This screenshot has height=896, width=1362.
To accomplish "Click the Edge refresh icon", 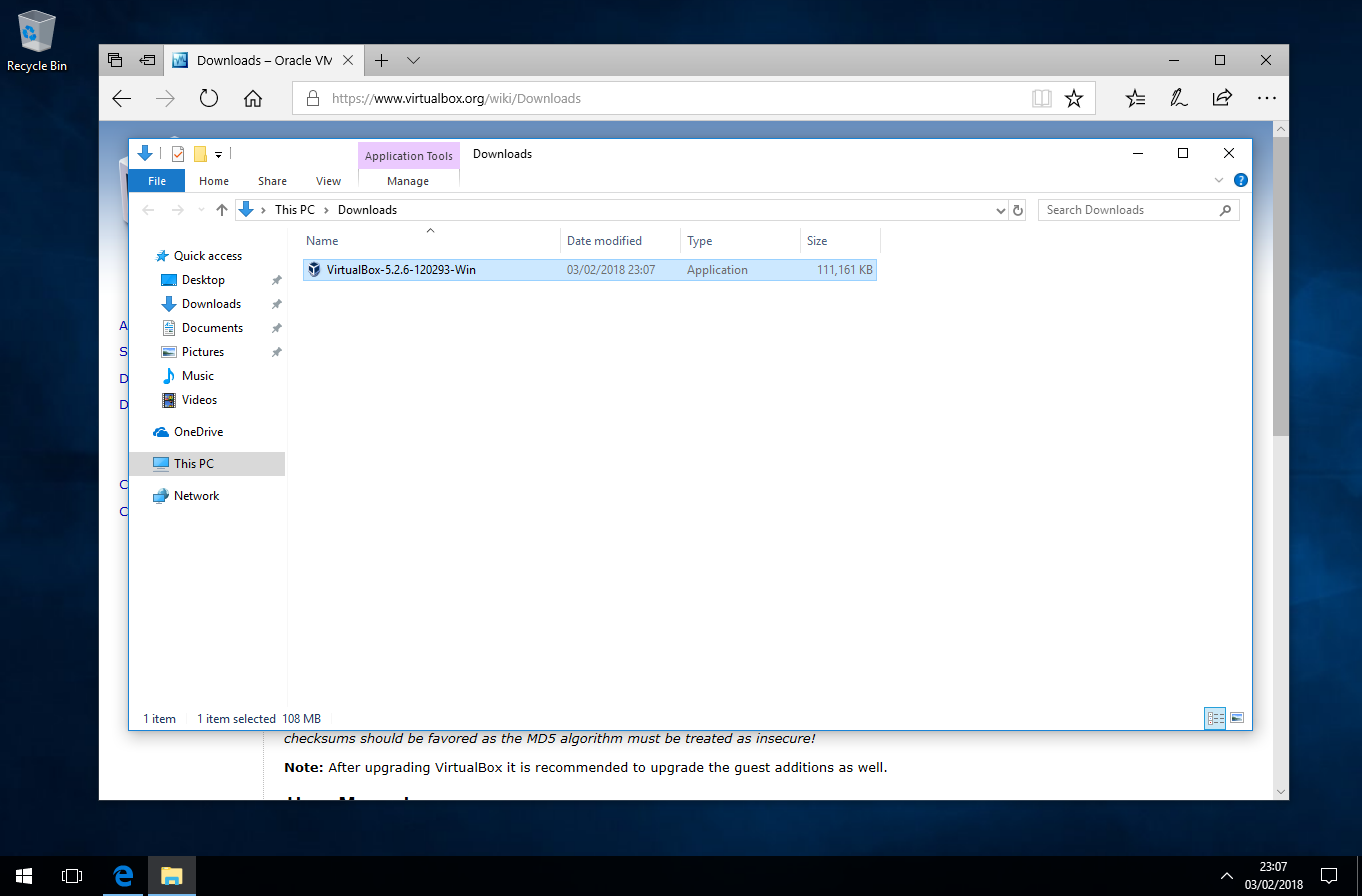I will click(209, 98).
